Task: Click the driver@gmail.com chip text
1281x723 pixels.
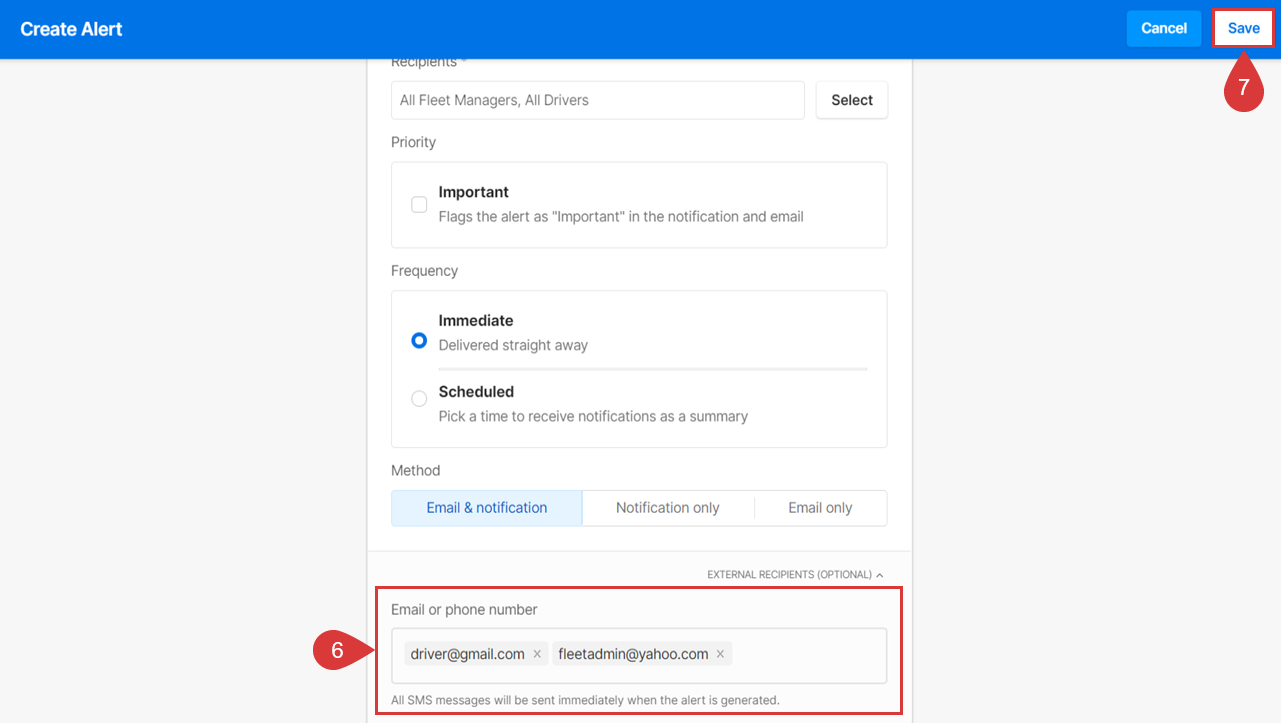Action: [x=467, y=654]
